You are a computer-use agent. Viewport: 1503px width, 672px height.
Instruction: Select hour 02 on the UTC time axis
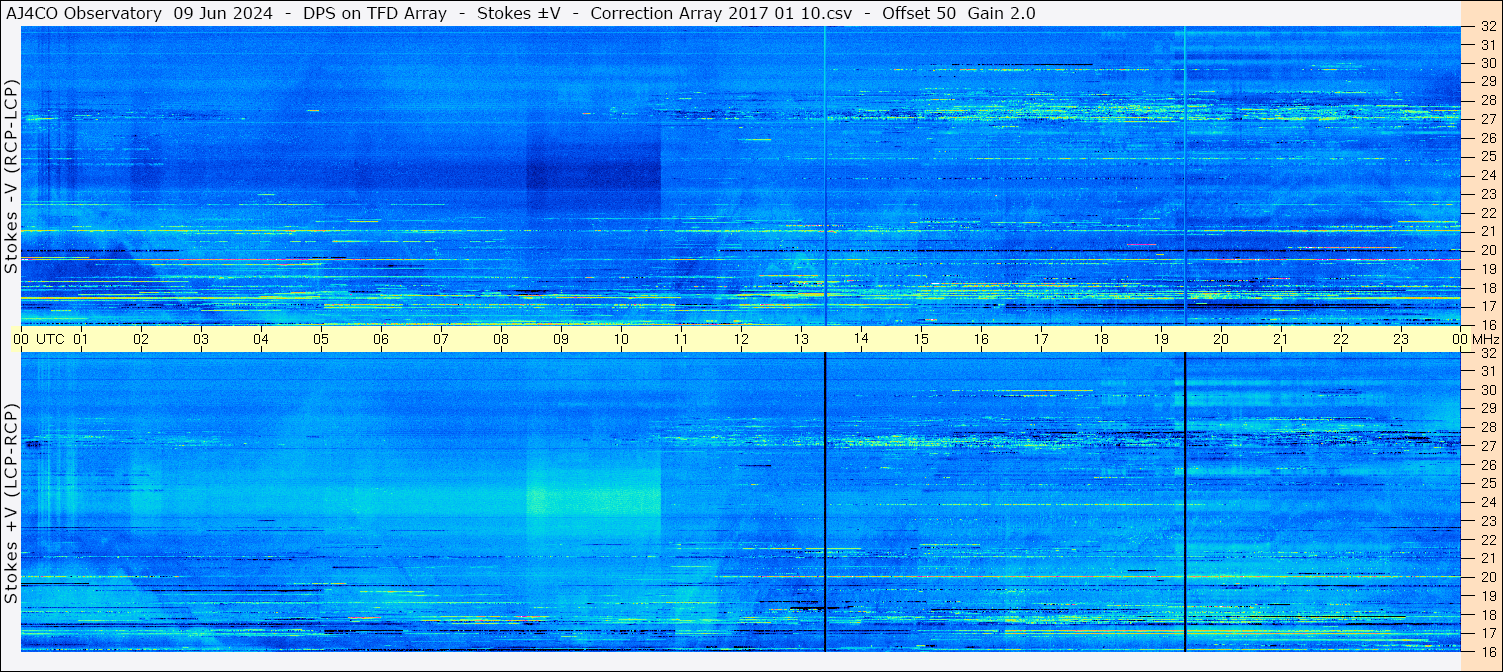(x=141, y=339)
